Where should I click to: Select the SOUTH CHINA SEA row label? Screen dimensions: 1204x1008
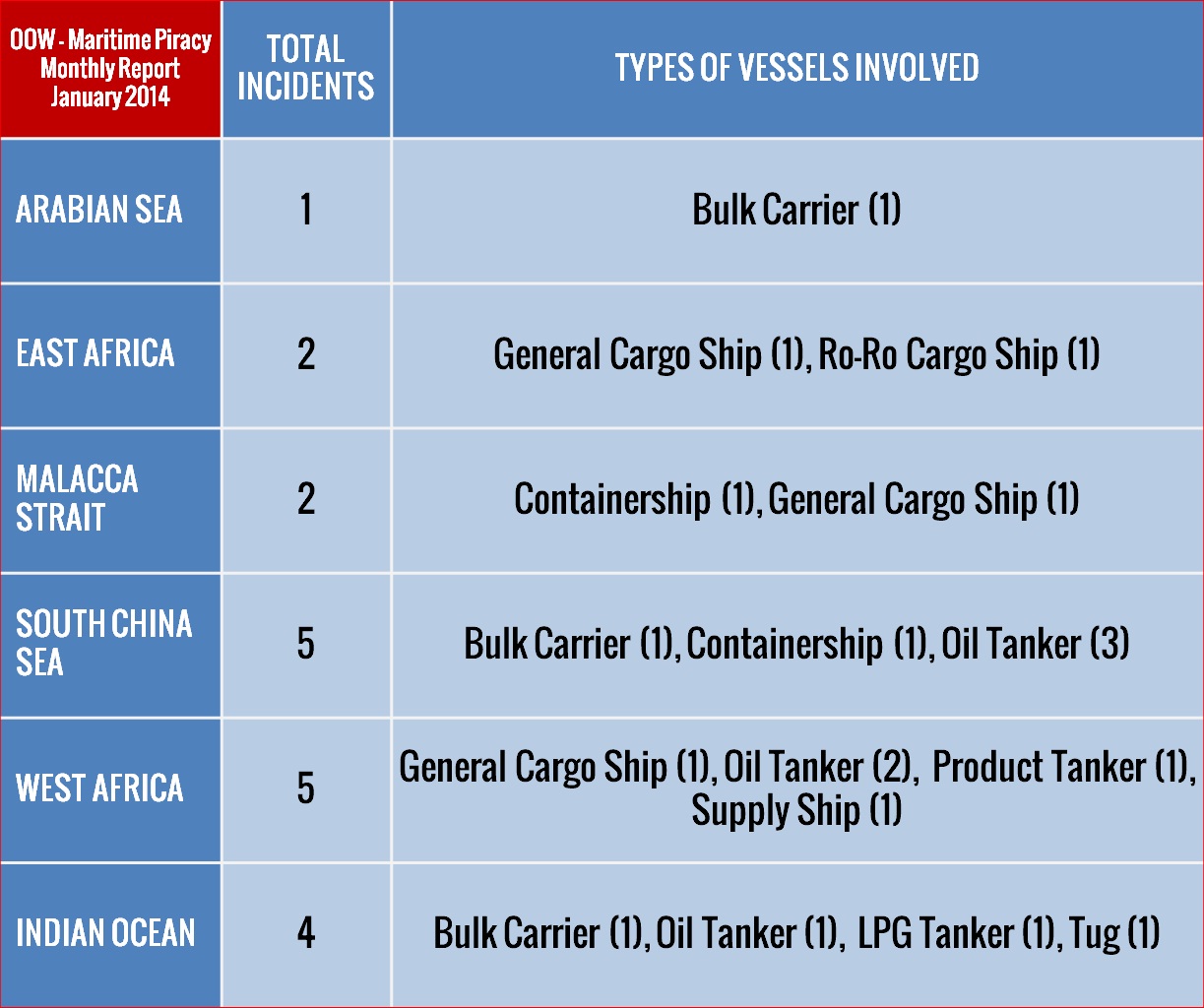(103, 643)
